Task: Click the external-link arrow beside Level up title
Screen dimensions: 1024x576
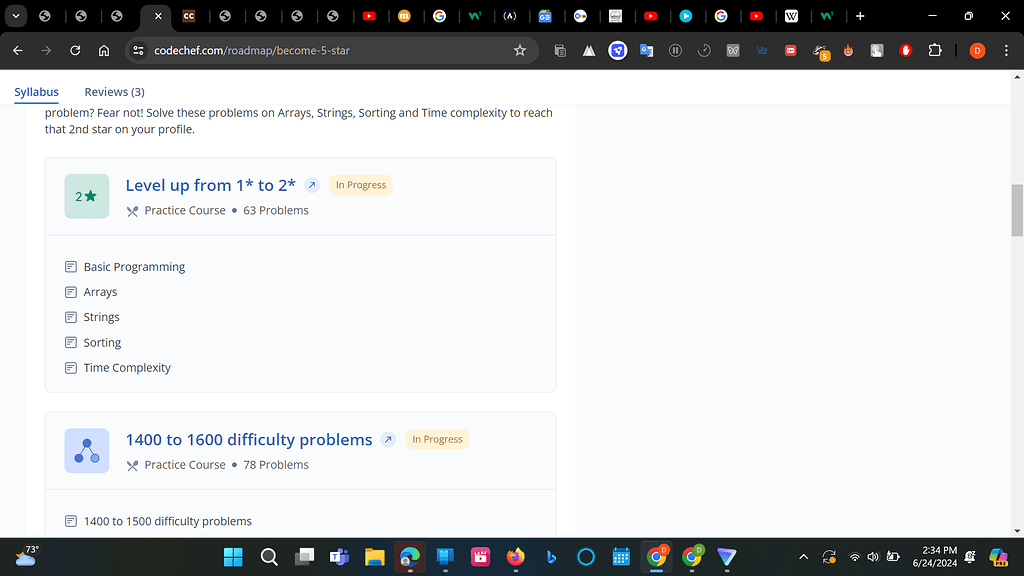Action: coord(311,185)
